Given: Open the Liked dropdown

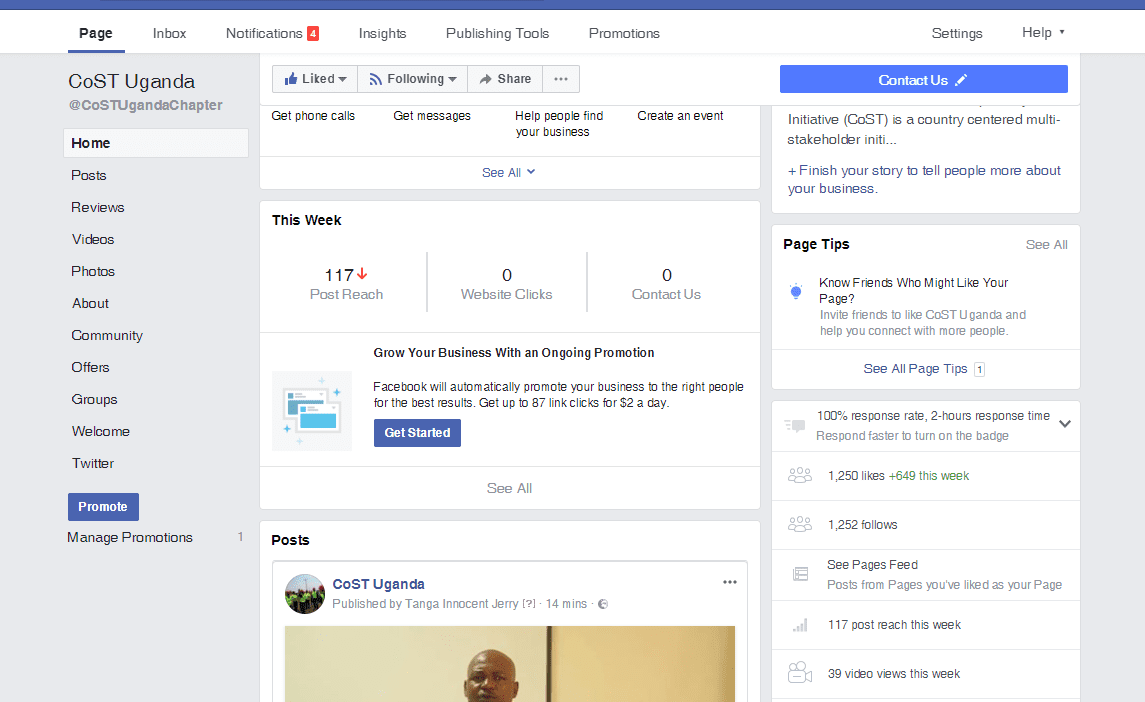Looking at the screenshot, I should (x=315, y=79).
